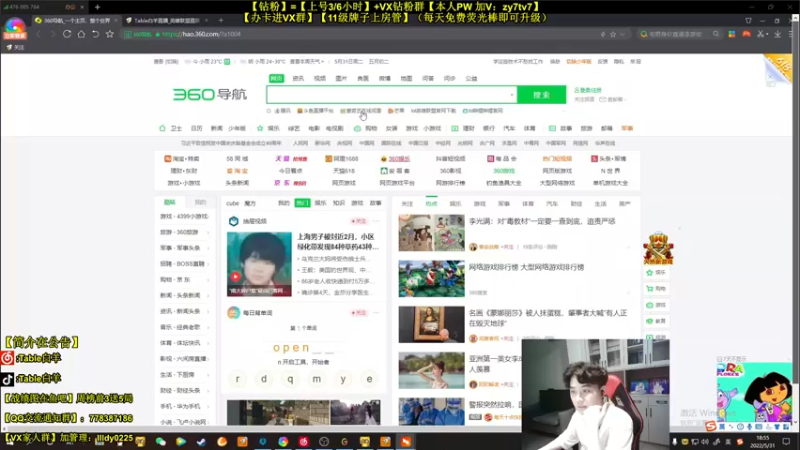The image size is (800, 450).
Task: Click the 购物 cart item in side panel
Action: (656, 289)
